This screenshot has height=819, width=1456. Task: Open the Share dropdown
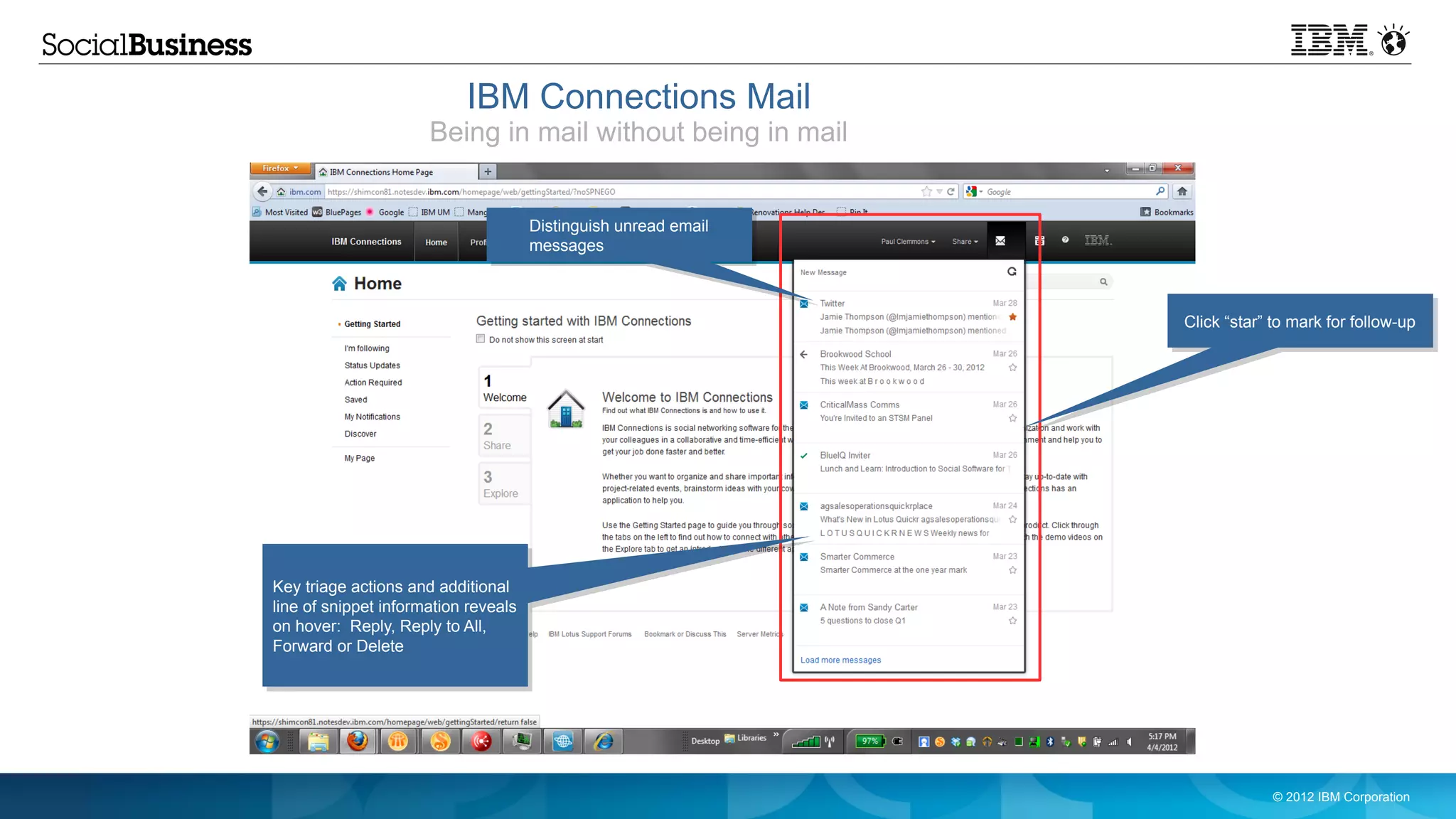point(965,242)
